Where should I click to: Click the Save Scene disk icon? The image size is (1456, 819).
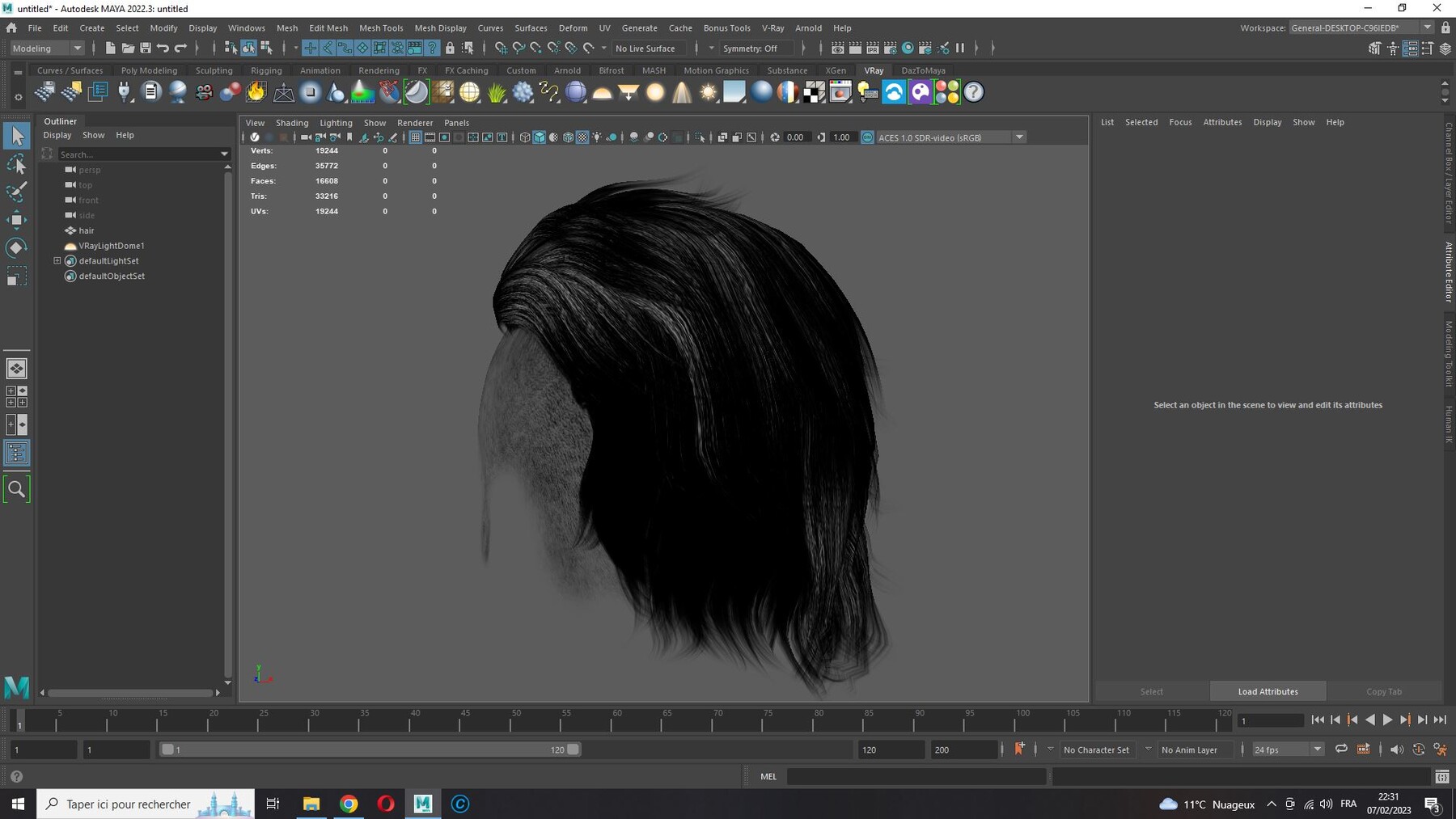click(x=146, y=49)
